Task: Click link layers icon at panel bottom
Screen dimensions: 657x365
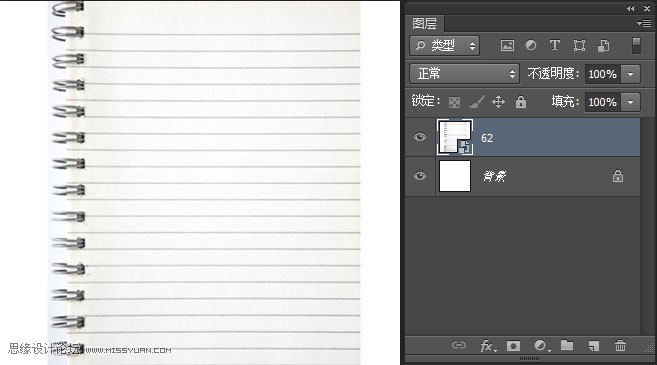Action: (458, 345)
